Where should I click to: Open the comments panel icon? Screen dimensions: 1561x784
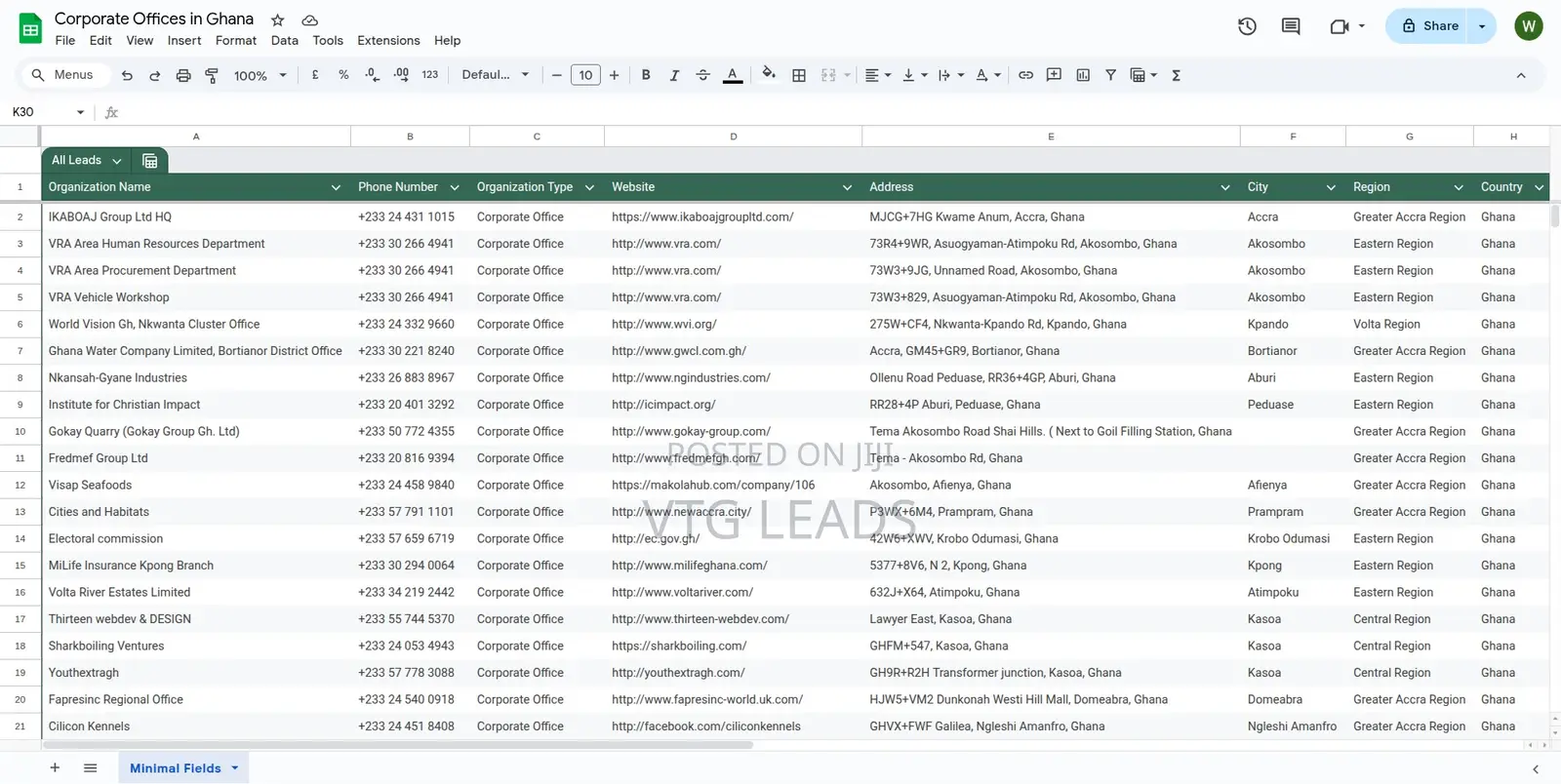click(x=1291, y=26)
